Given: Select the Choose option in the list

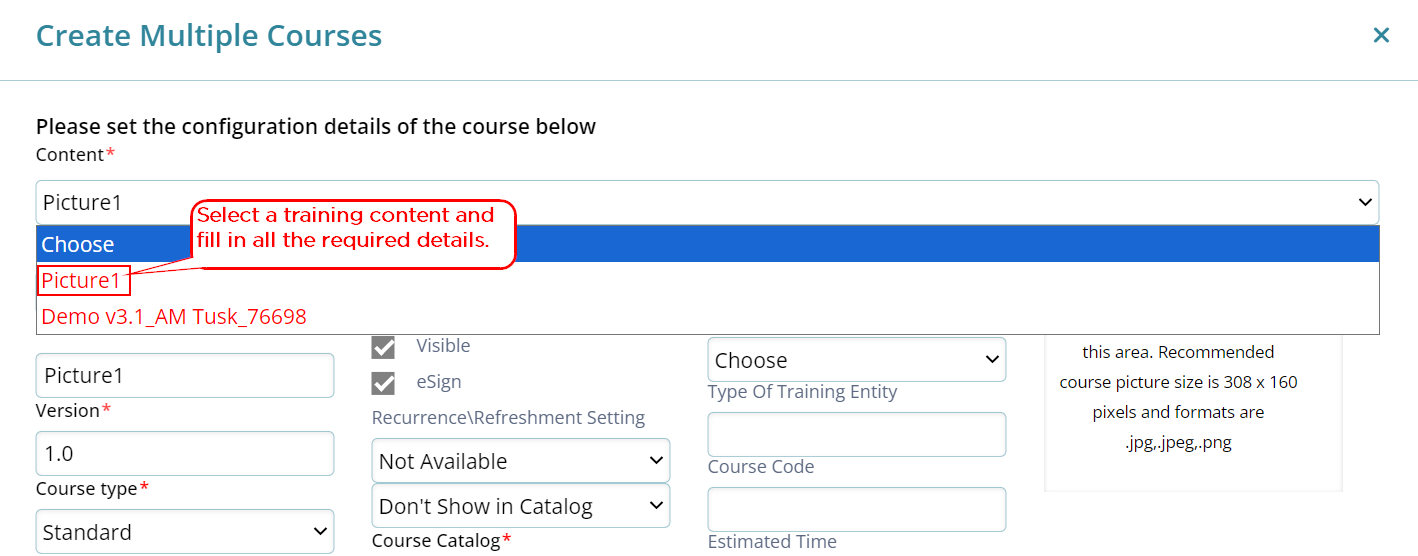Looking at the screenshot, I should point(708,244).
